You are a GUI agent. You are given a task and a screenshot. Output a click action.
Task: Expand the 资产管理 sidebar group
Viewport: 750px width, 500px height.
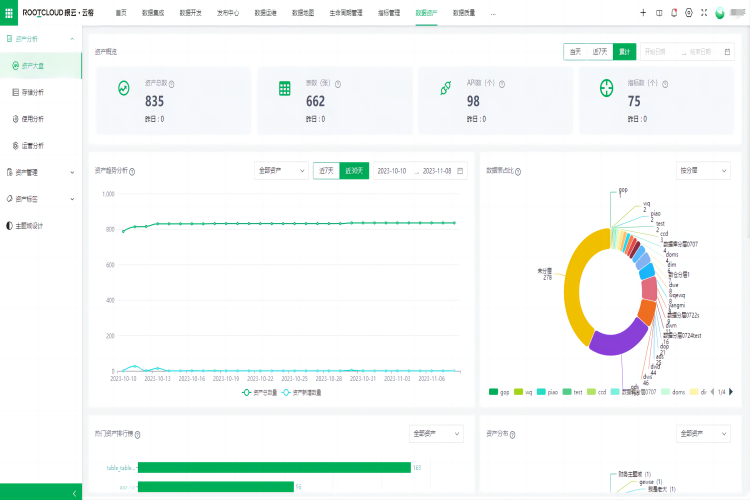(x=40, y=172)
